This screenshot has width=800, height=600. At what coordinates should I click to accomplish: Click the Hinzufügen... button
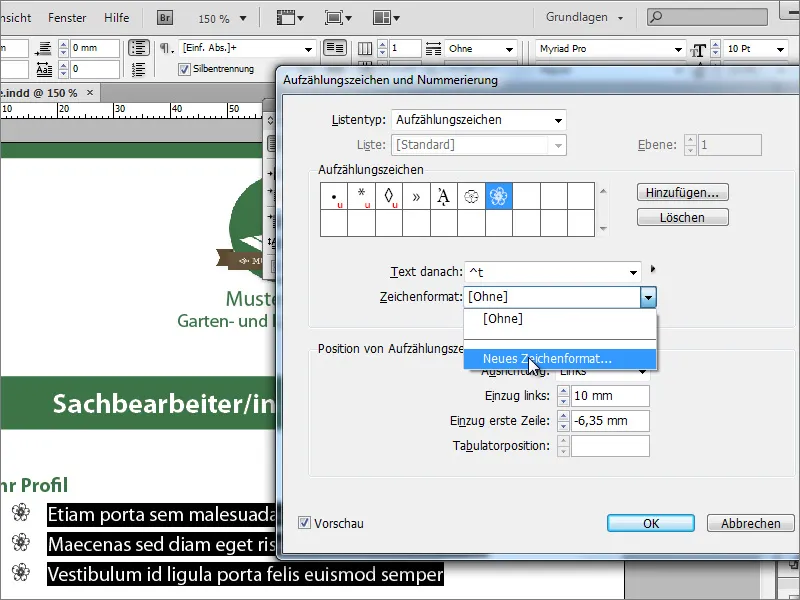682,192
